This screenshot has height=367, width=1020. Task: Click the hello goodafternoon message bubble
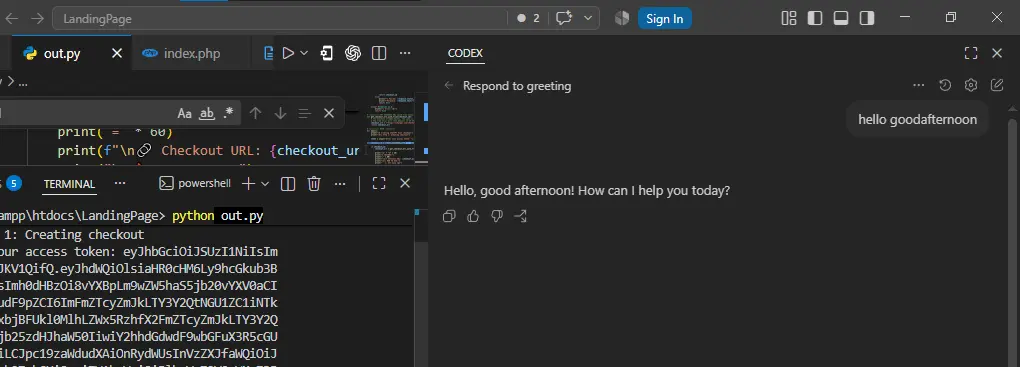click(x=917, y=120)
